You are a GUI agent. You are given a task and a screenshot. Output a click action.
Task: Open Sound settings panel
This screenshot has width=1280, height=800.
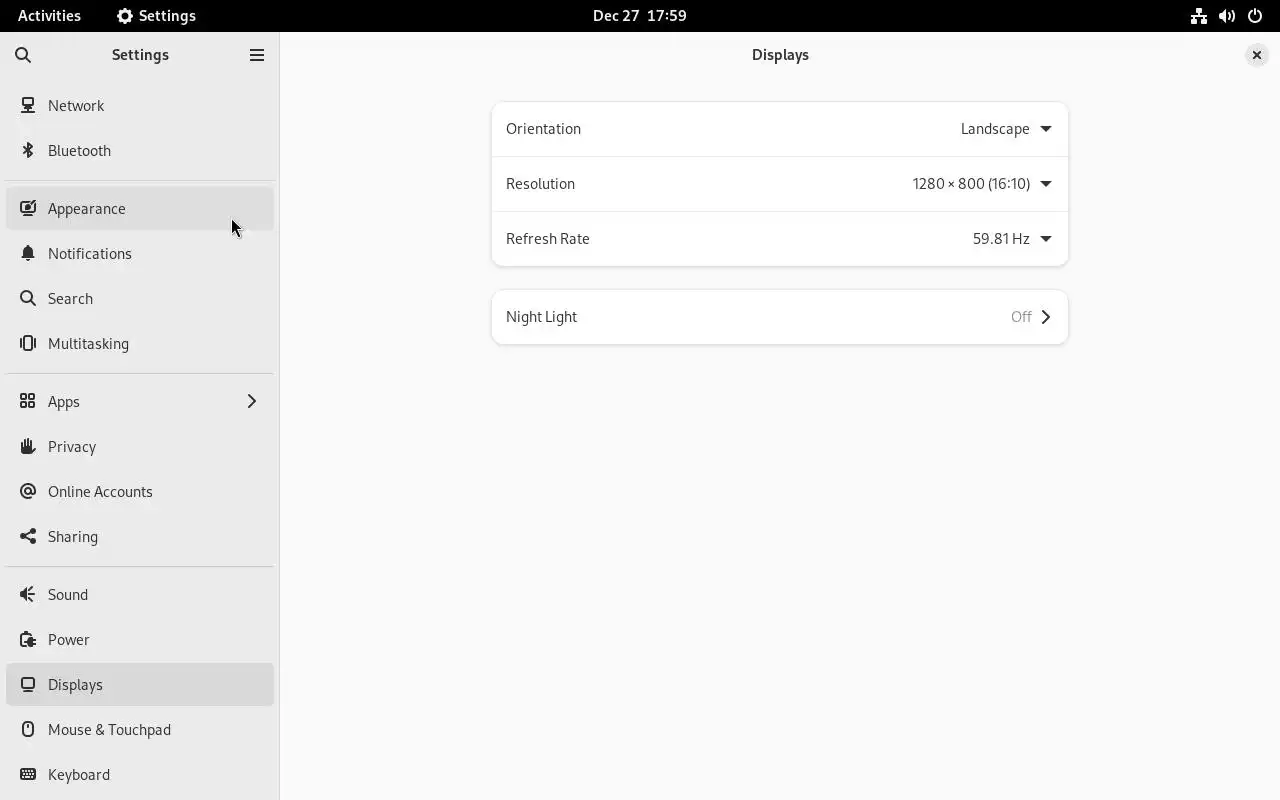point(140,594)
